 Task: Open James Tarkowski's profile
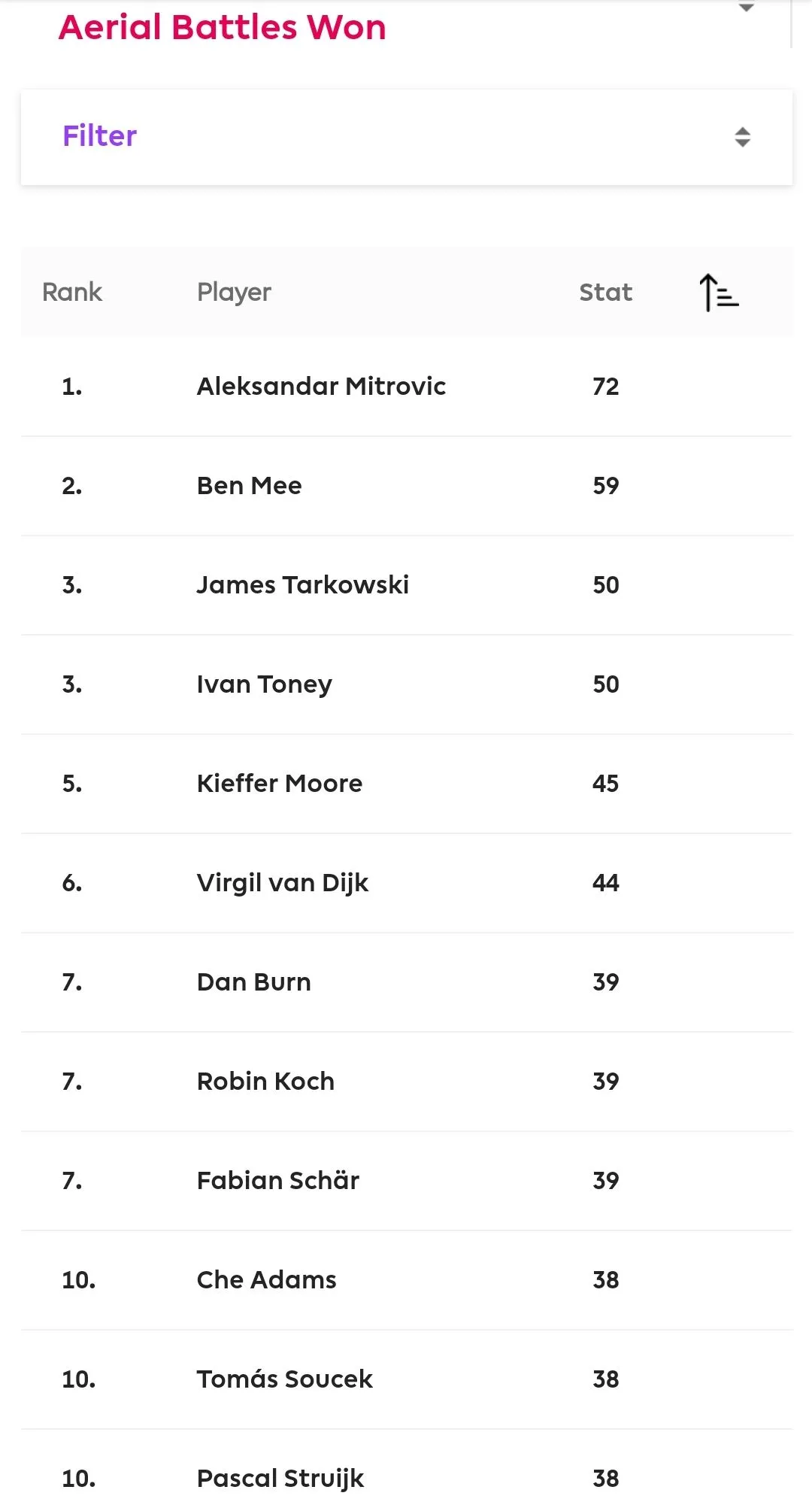click(302, 585)
